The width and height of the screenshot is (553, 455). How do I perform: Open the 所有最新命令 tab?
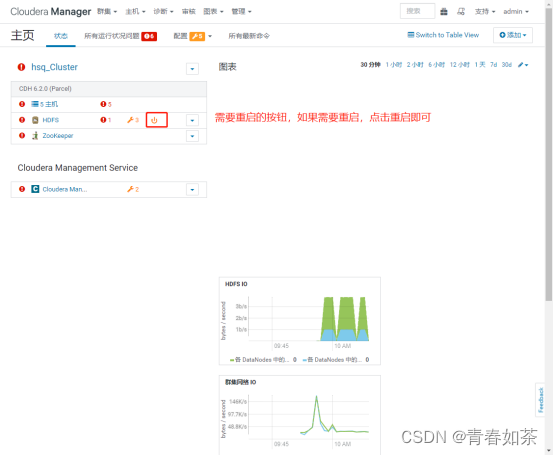point(249,36)
